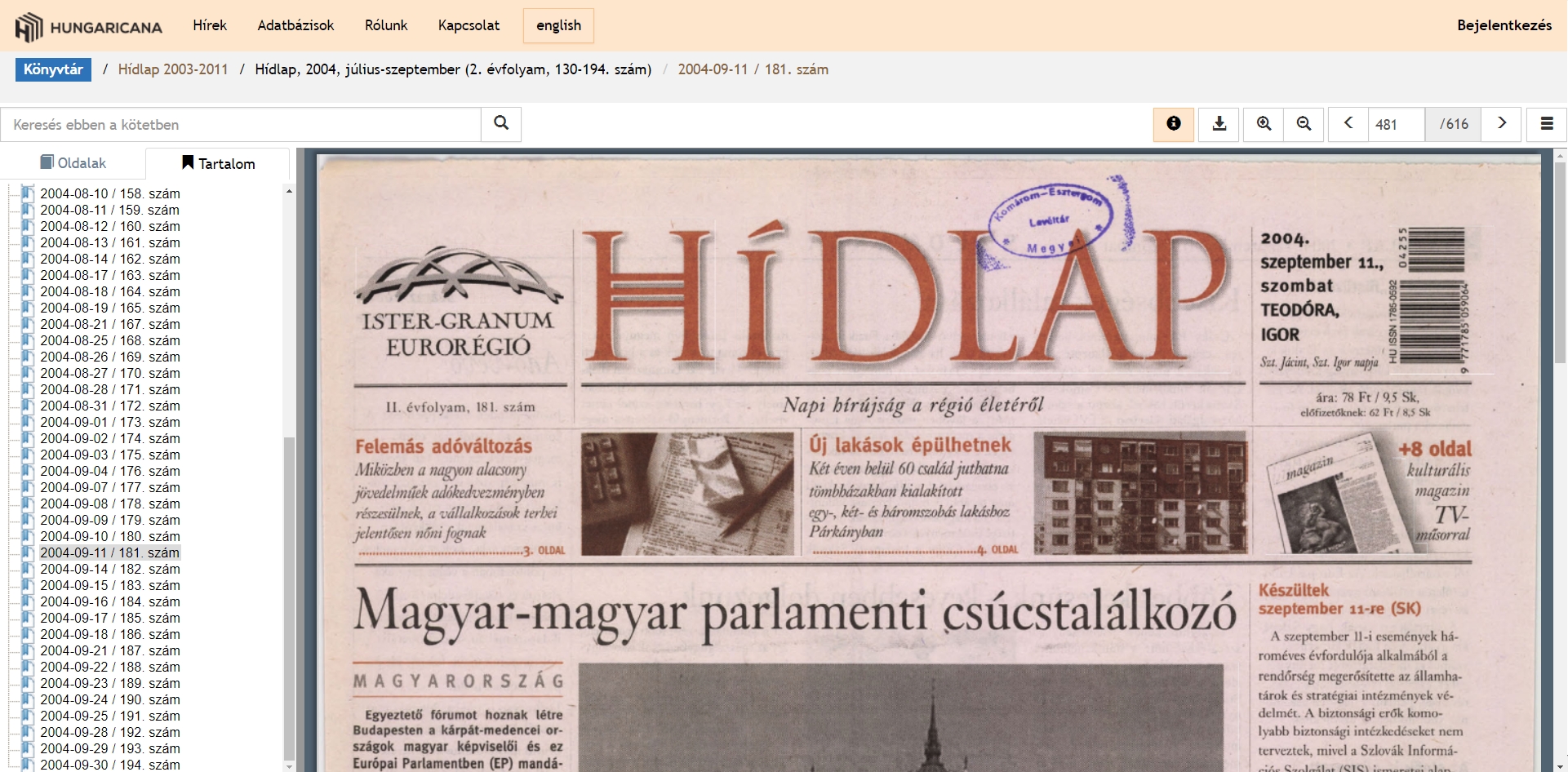The image size is (1568, 772).
Task: Select 2004-08-28 / 171. szám
Action: [x=110, y=389]
